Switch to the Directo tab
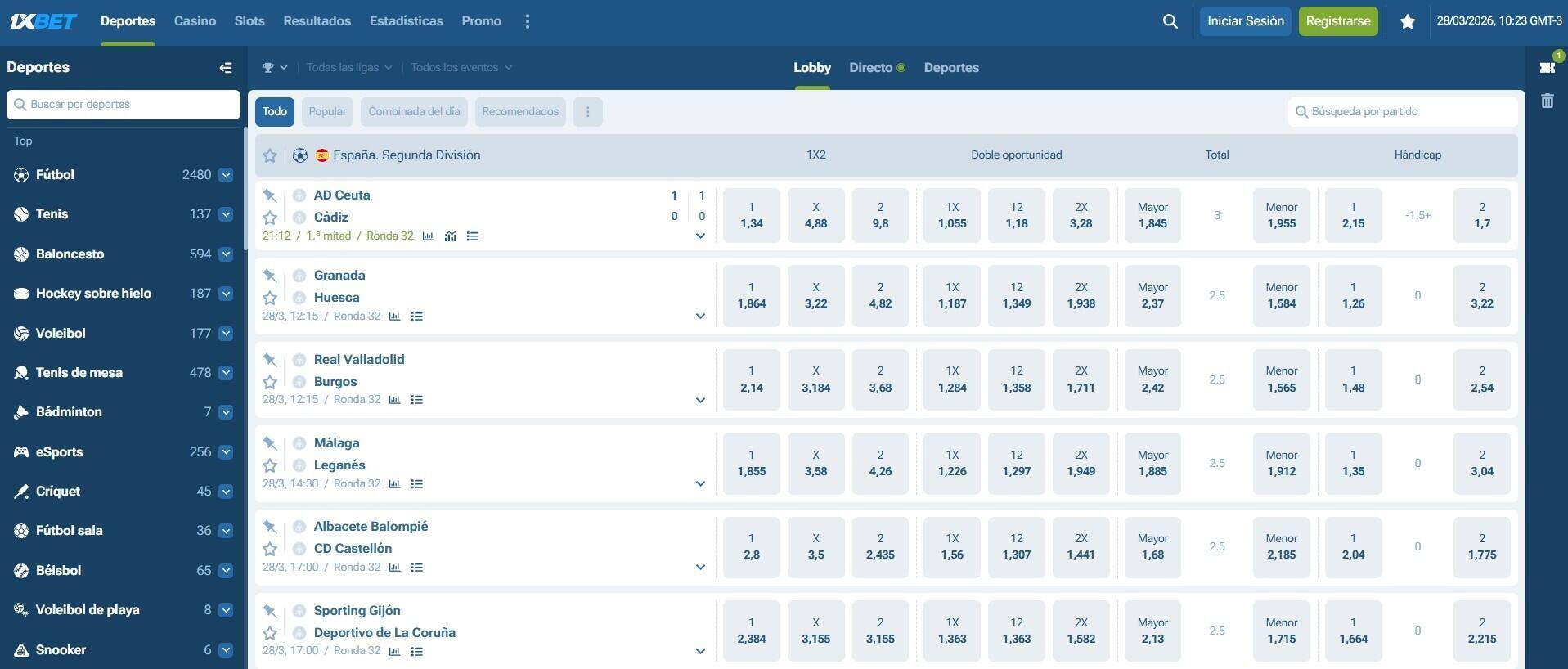The width and height of the screenshot is (1568, 669). [x=877, y=68]
